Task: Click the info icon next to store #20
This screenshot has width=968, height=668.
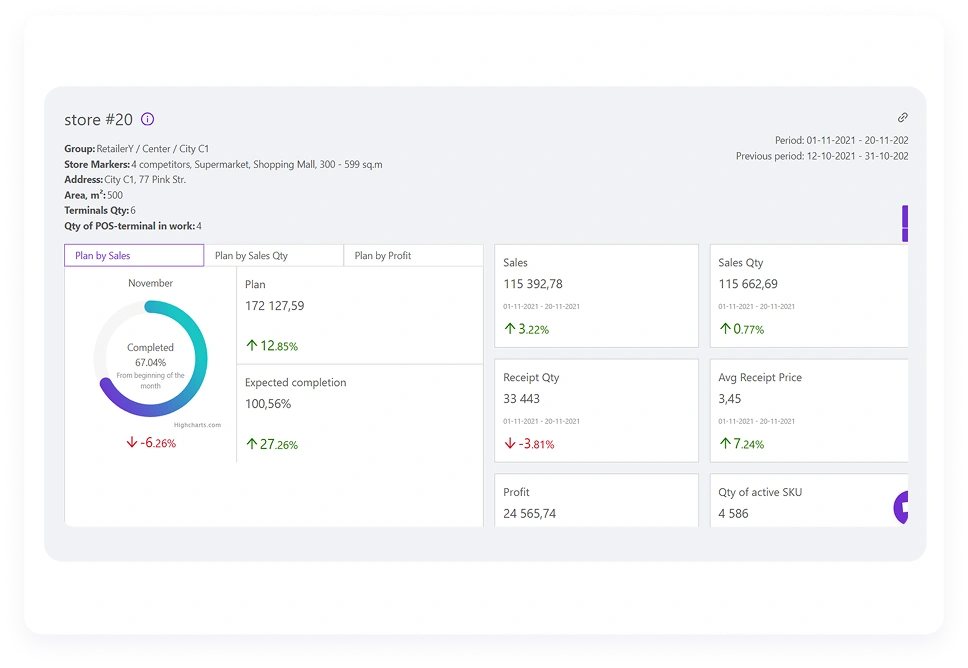Action: point(148,119)
